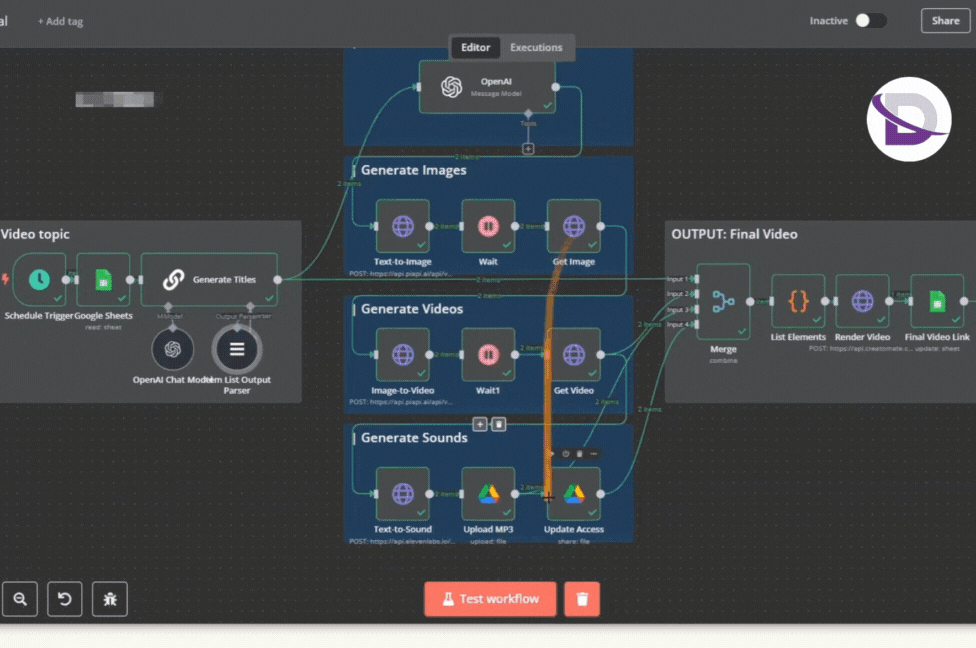Select the OpenAI Chat Model node
The image size is (976, 648).
(x=171, y=349)
